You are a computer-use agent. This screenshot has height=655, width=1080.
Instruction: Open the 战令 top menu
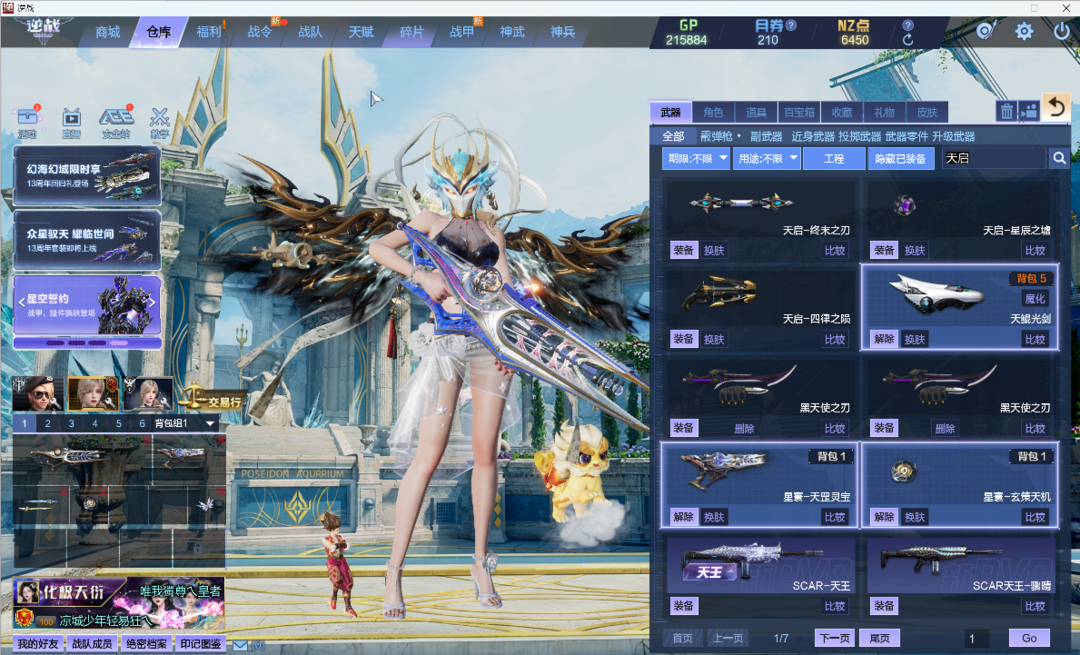coord(260,32)
